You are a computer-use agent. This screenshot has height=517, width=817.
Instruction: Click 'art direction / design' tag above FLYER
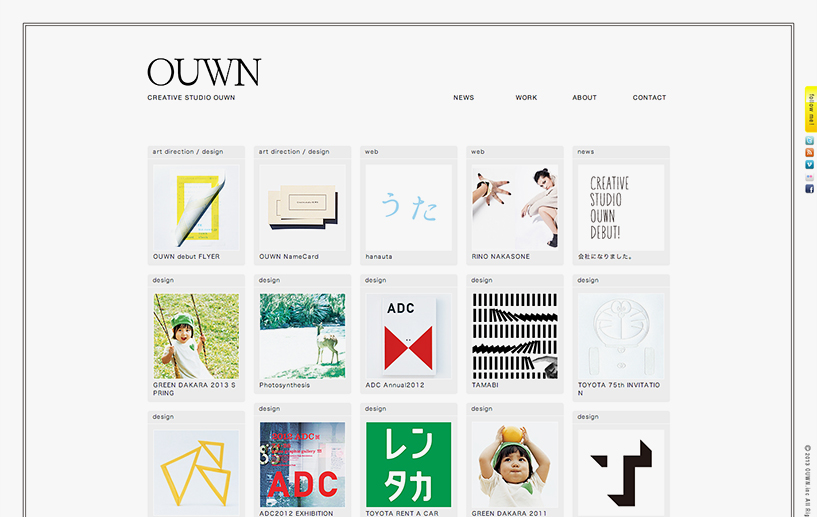click(188, 152)
